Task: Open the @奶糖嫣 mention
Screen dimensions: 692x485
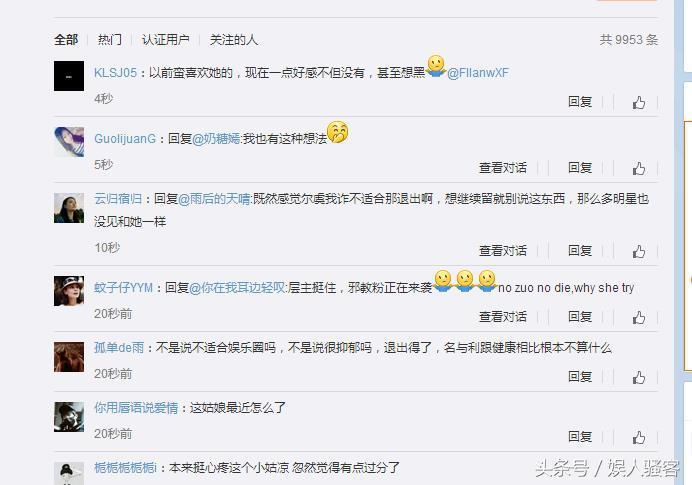Action: pos(216,139)
